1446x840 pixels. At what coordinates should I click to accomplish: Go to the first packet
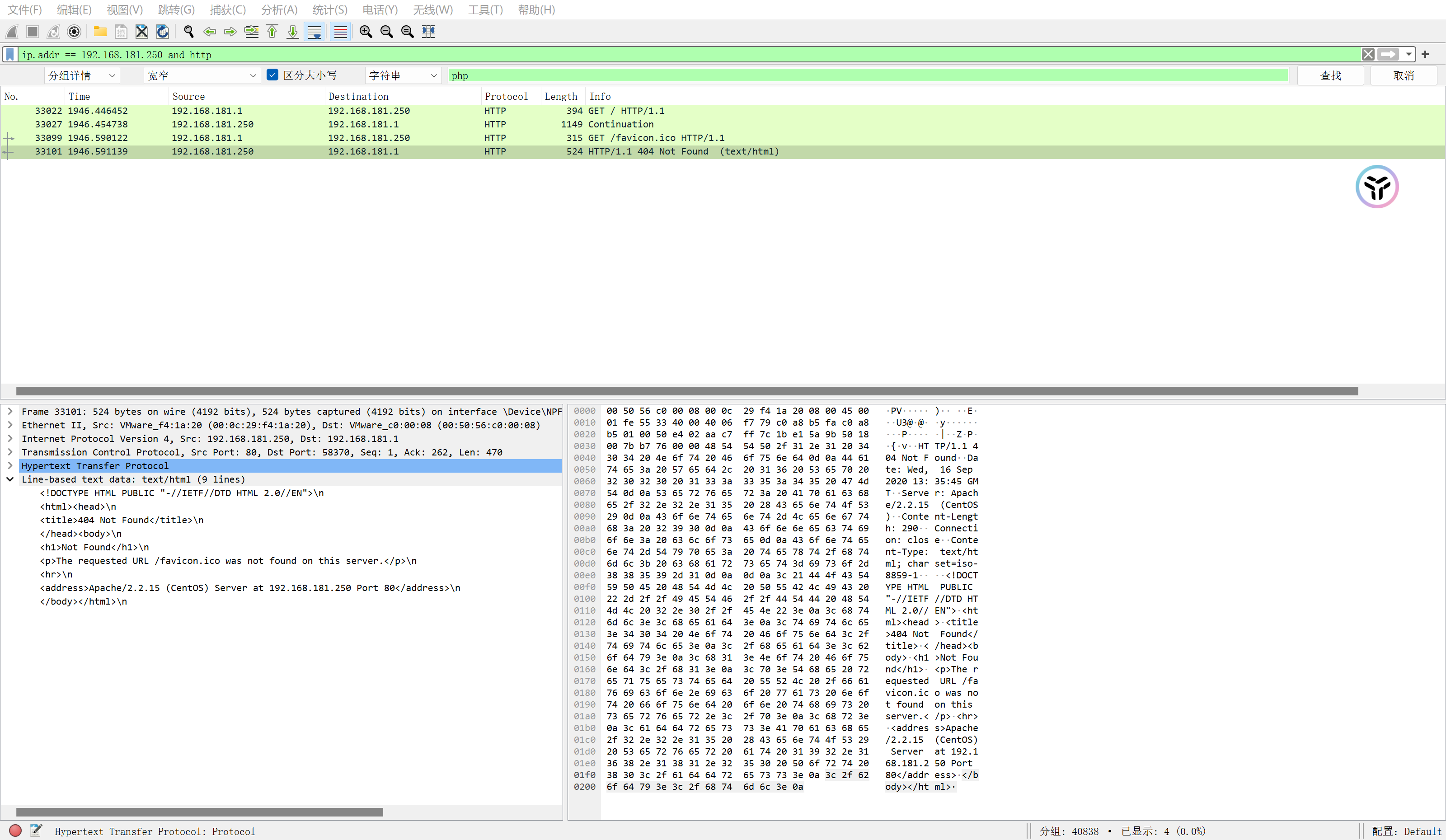[x=272, y=32]
